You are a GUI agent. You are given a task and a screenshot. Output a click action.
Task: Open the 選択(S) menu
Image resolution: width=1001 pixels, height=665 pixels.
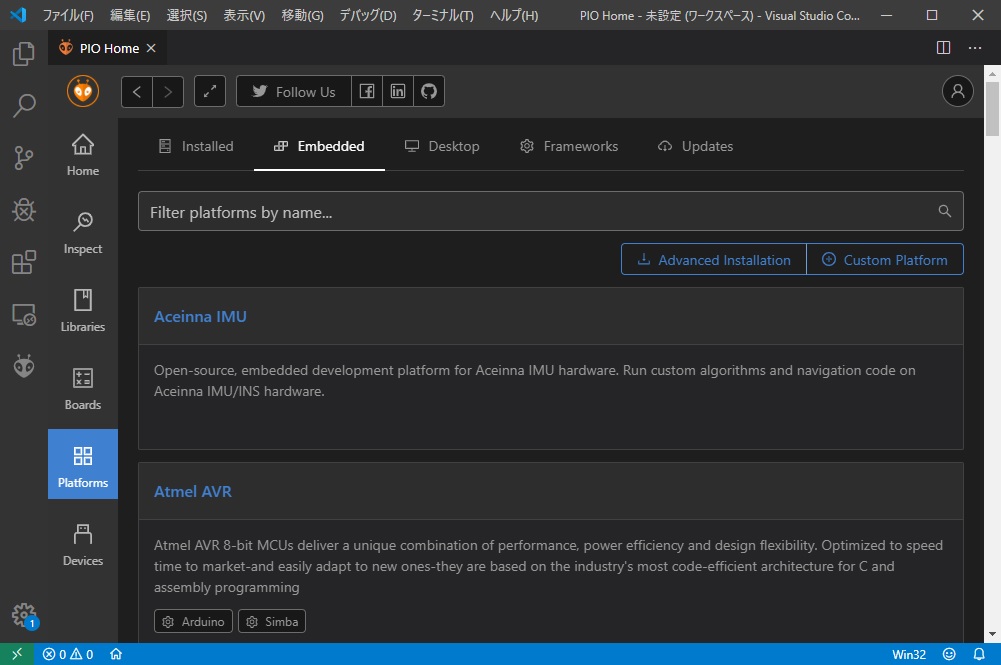186,15
